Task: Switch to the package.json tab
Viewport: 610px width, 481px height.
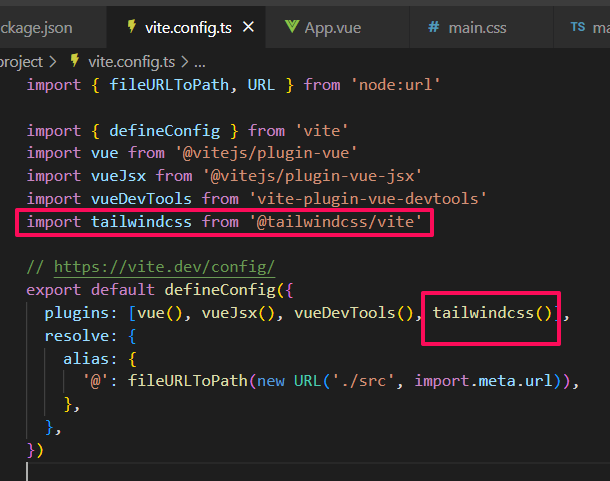Action: (38, 26)
